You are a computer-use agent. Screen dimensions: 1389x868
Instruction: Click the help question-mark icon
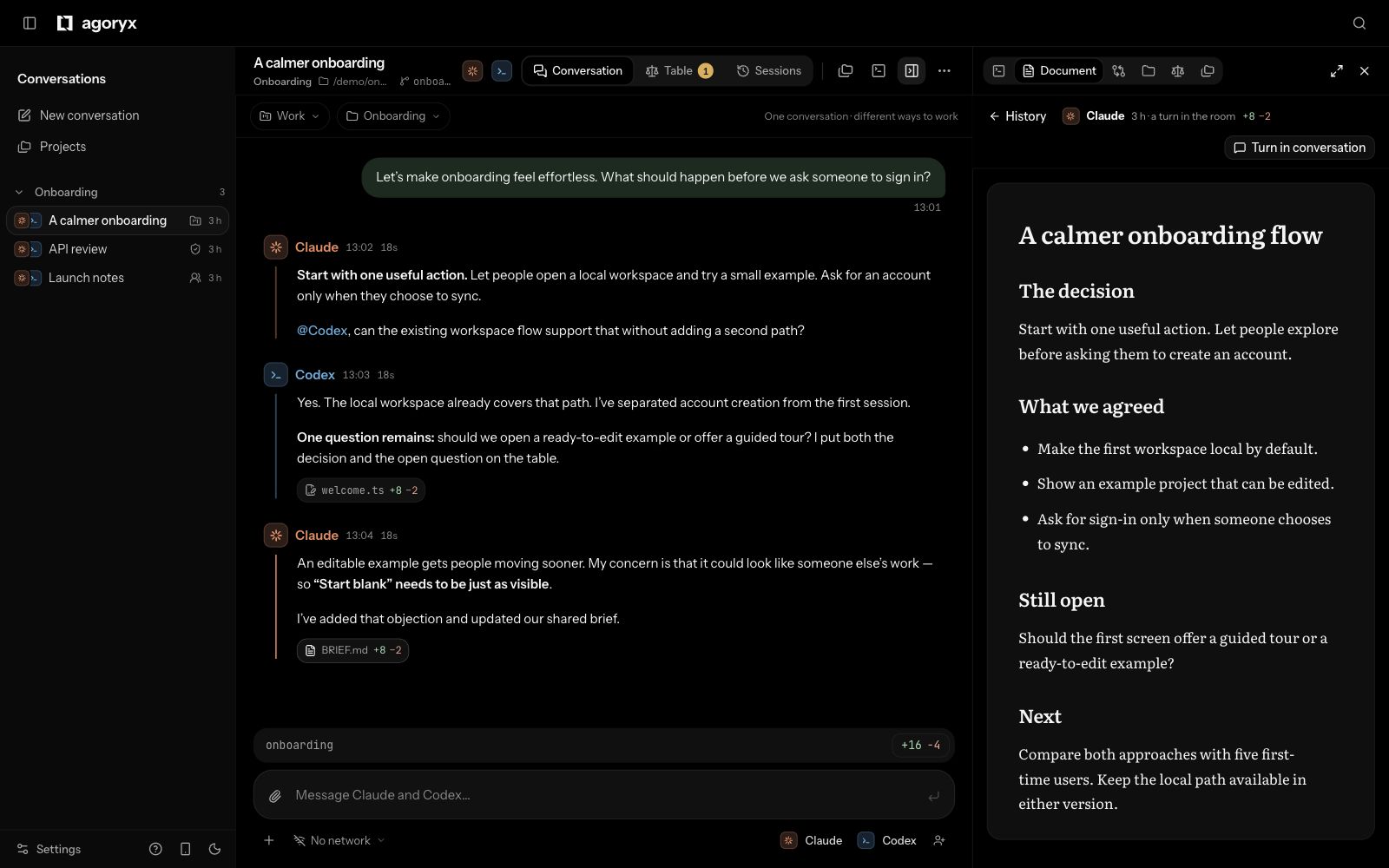(155, 849)
